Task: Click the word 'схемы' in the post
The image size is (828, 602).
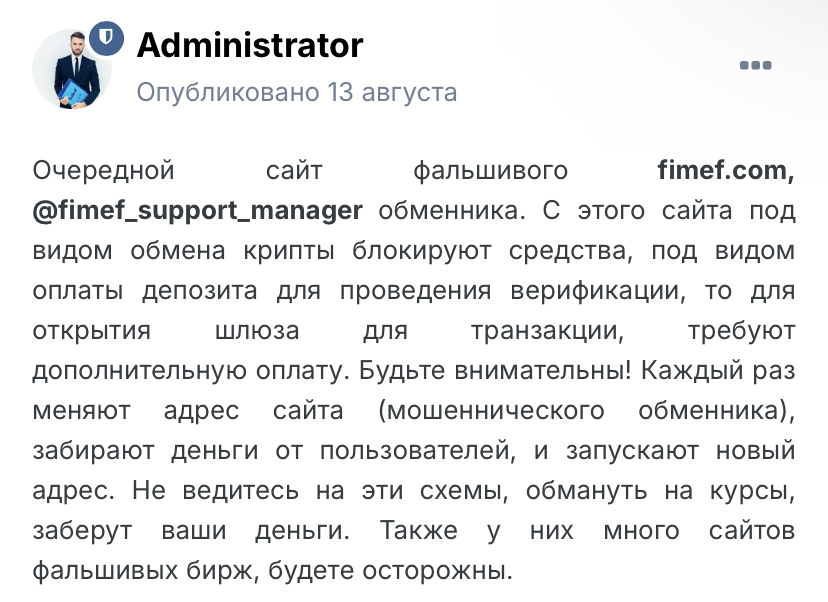Action: (464, 492)
